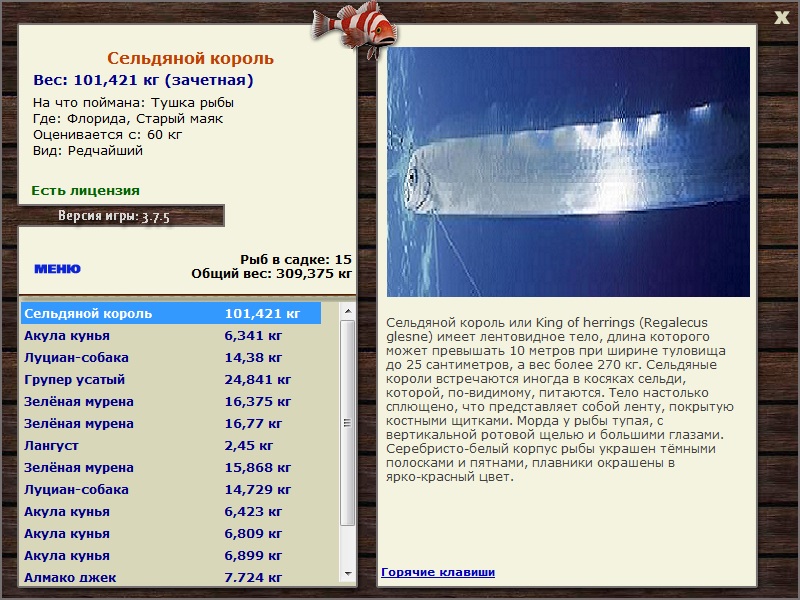Click the Есть лицензия label

(x=85, y=190)
